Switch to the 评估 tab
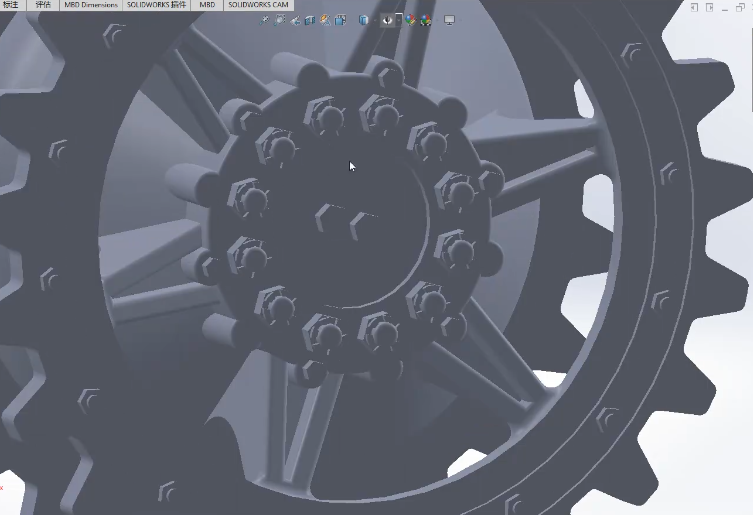 click(x=43, y=5)
